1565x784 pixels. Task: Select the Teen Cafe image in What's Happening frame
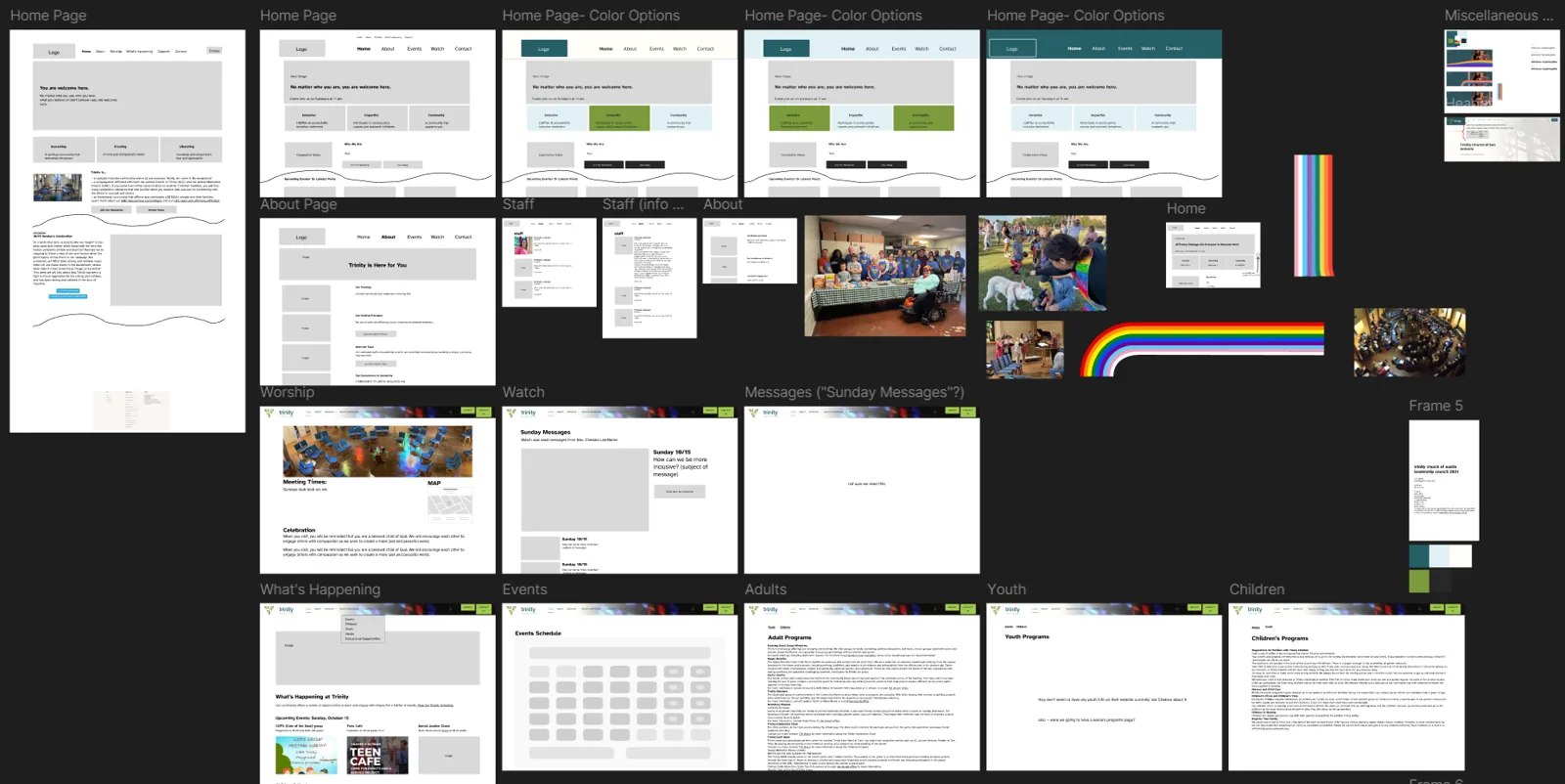click(x=378, y=755)
